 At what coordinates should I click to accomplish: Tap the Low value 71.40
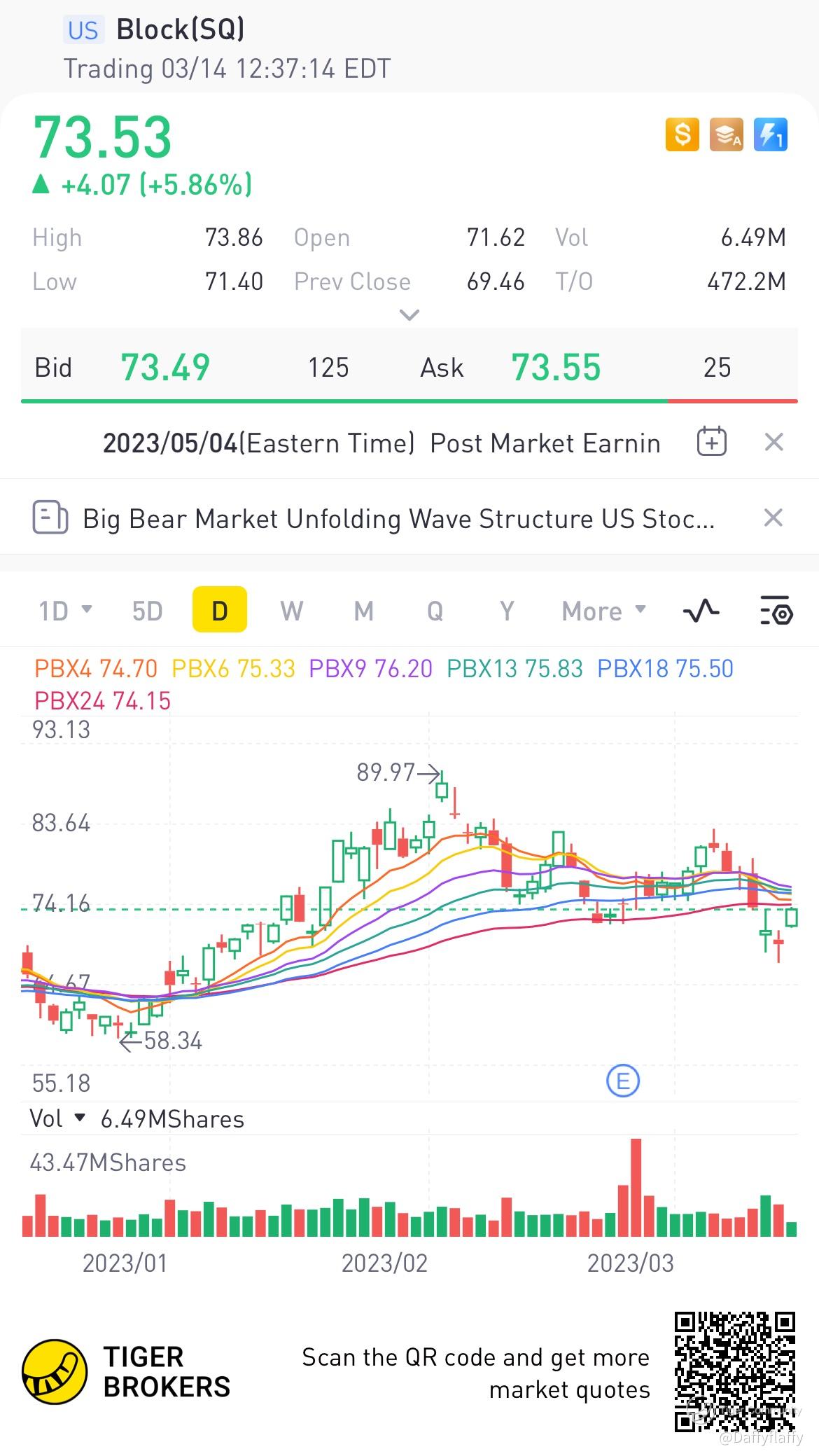pyautogui.click(x=234, y=282)
